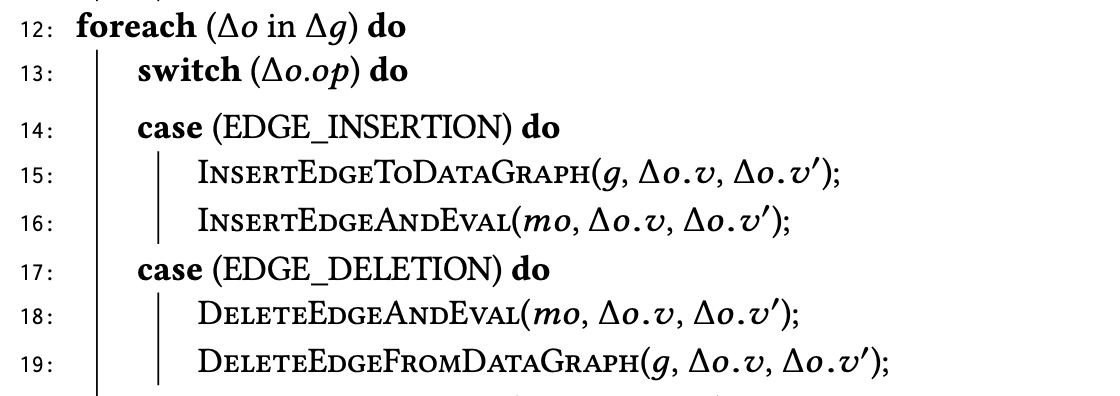
Task: Click EDGE_INSERTION case label
Action: [x=362, y=129]
